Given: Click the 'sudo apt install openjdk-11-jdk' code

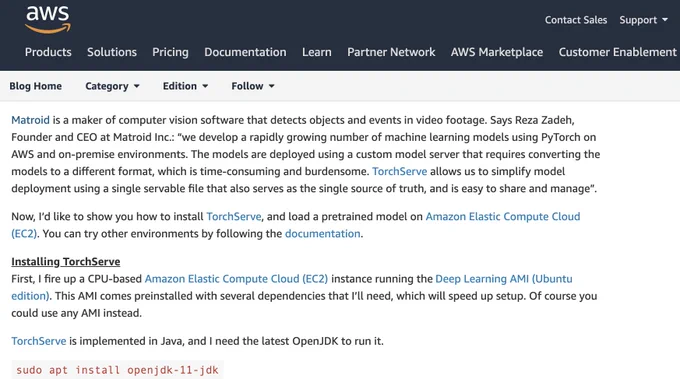Looking at the screenshot, I should tap(118, 370).
